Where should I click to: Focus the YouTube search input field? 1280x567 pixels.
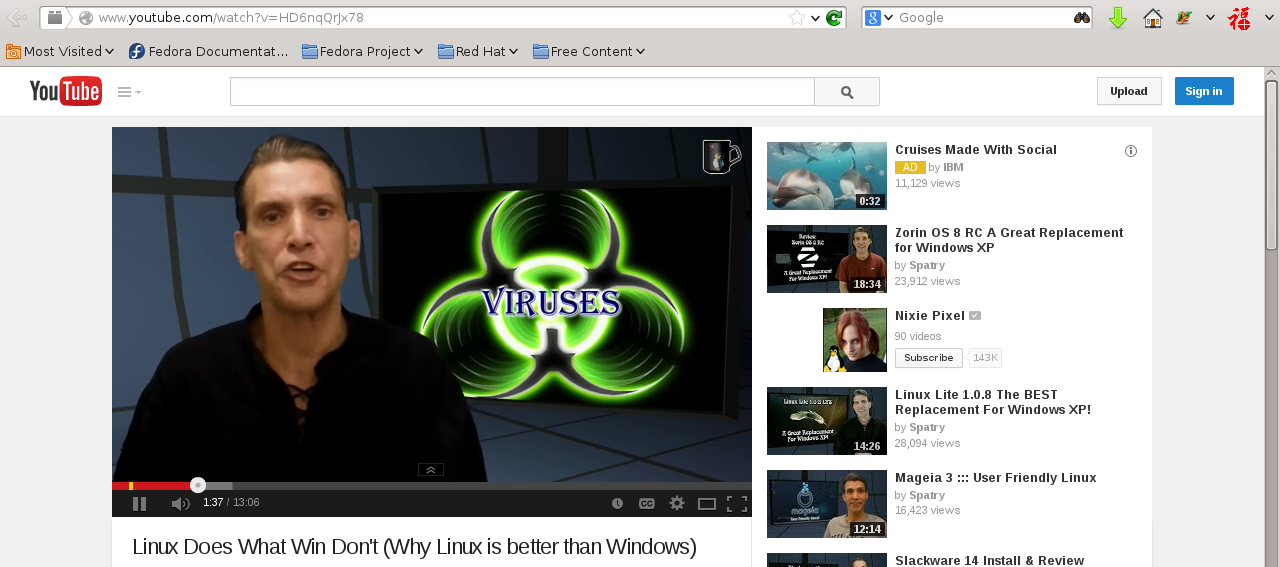[522, 91]
